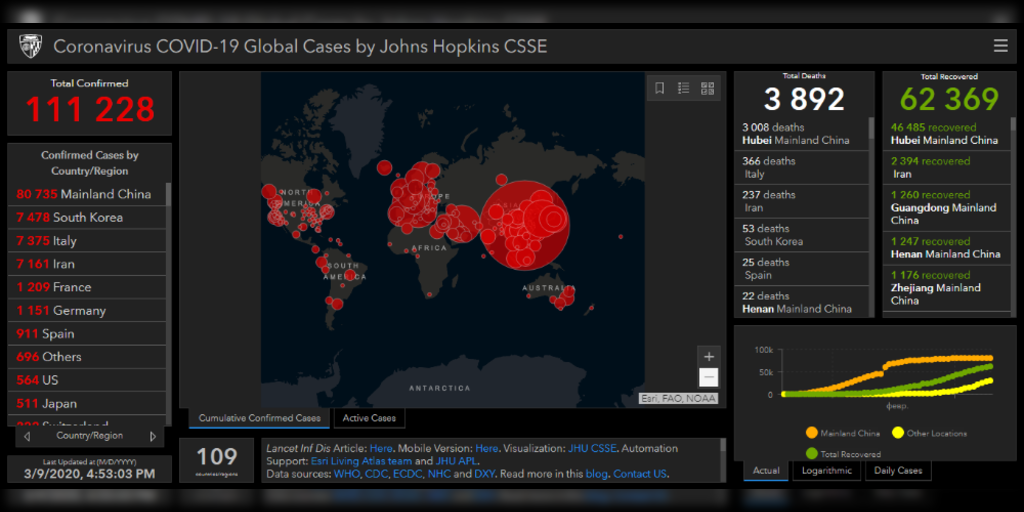The width and height of the screenshot is (1024, 512).
Task: Open the DXY data source link
Action: [485, 473]
